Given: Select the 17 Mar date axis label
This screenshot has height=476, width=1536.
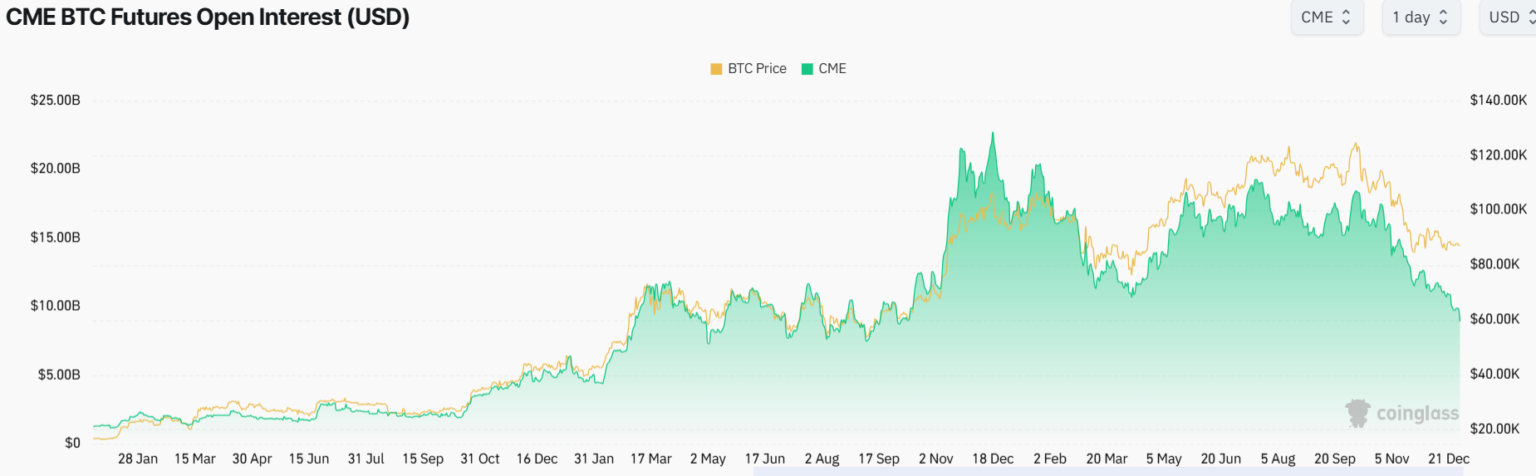Looking at the screenshot, I should 651,459.
